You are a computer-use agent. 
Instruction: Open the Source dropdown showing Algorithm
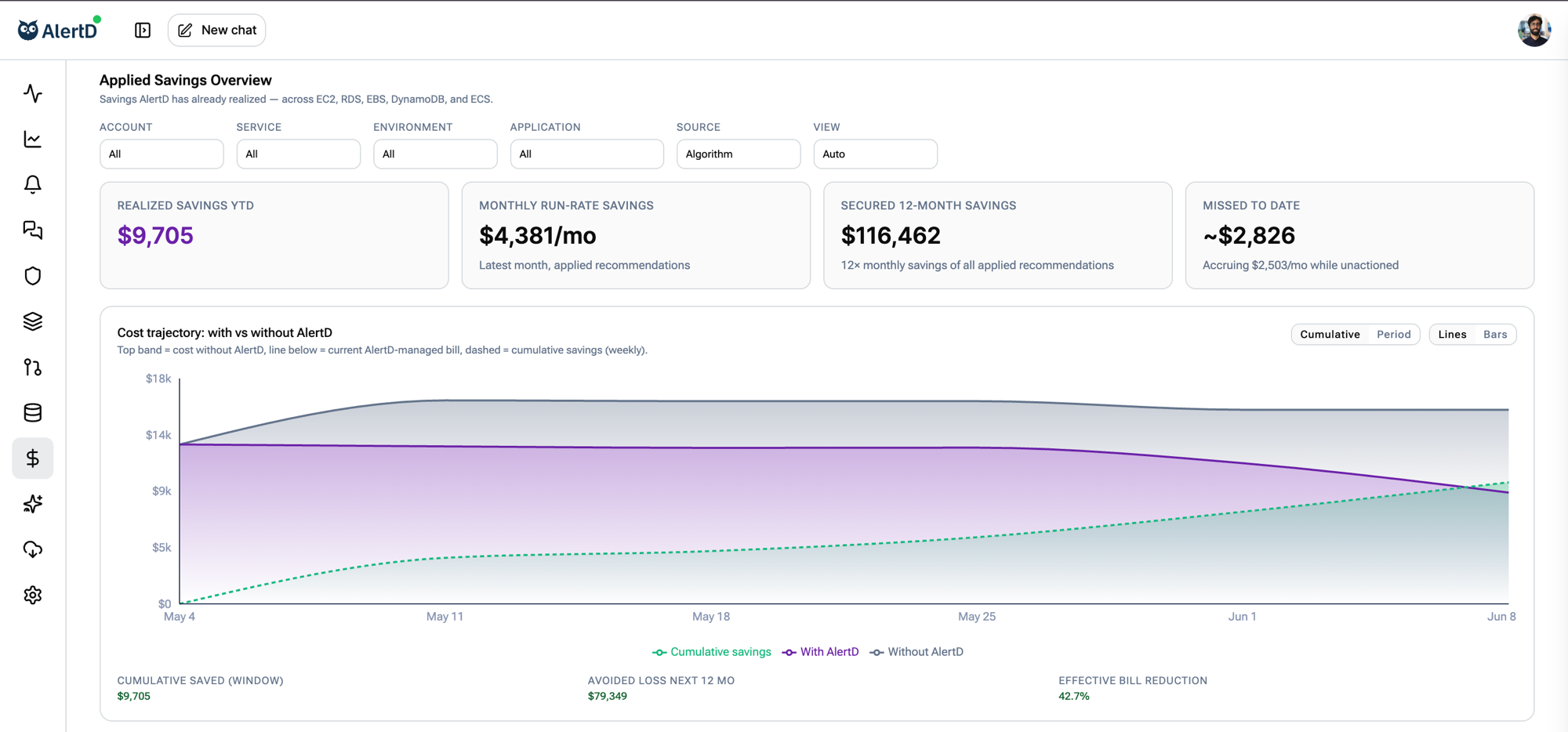(x=739, y=154)
